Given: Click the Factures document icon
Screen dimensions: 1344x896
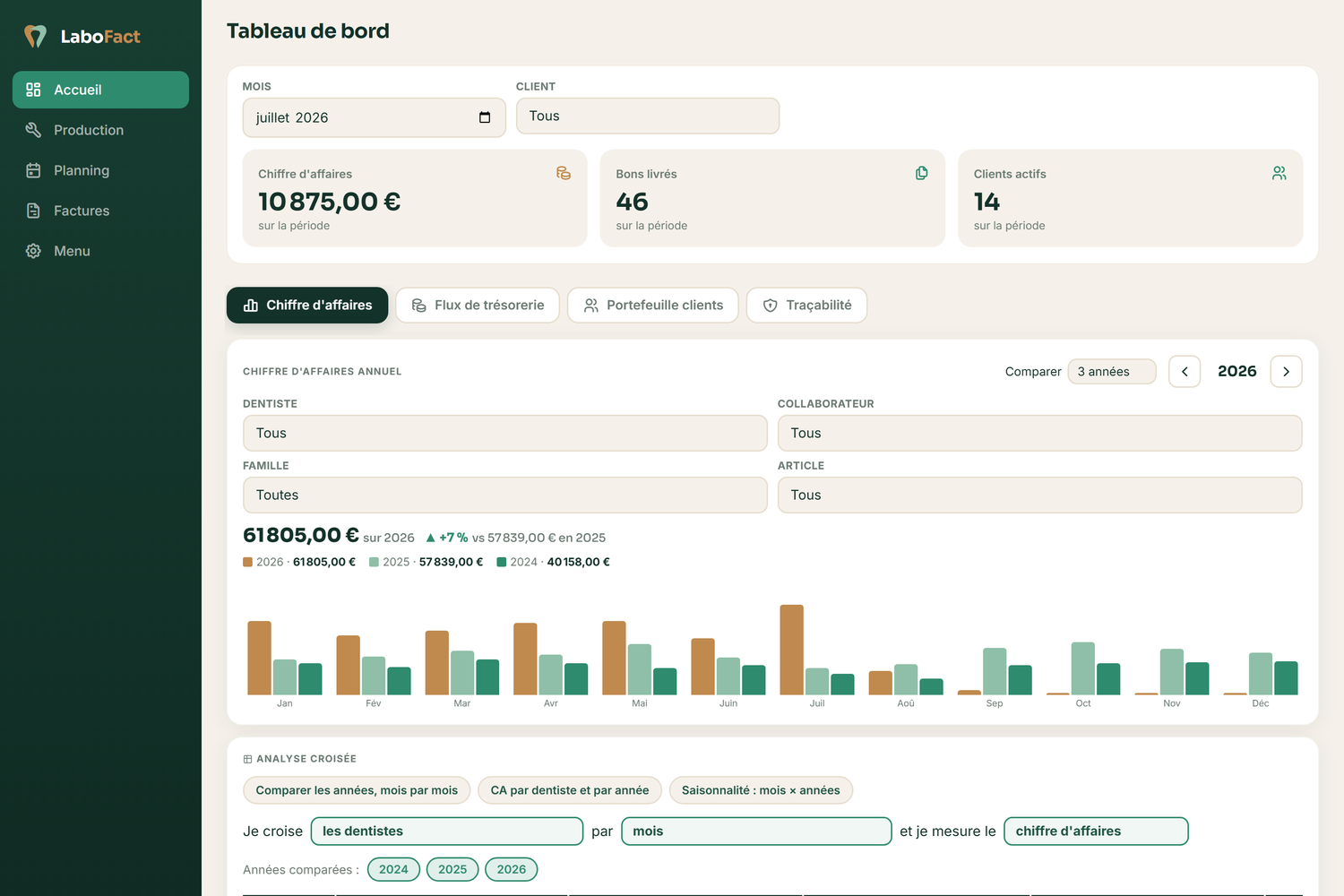Looking at the screenshot, I should (33, 211).
